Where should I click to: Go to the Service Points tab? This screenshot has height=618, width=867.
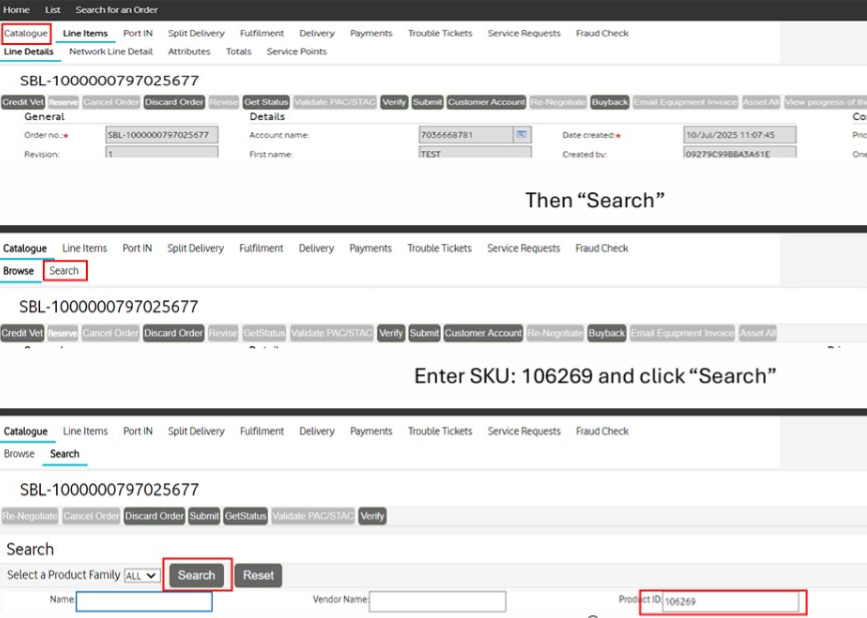click(x=296, y=51)
